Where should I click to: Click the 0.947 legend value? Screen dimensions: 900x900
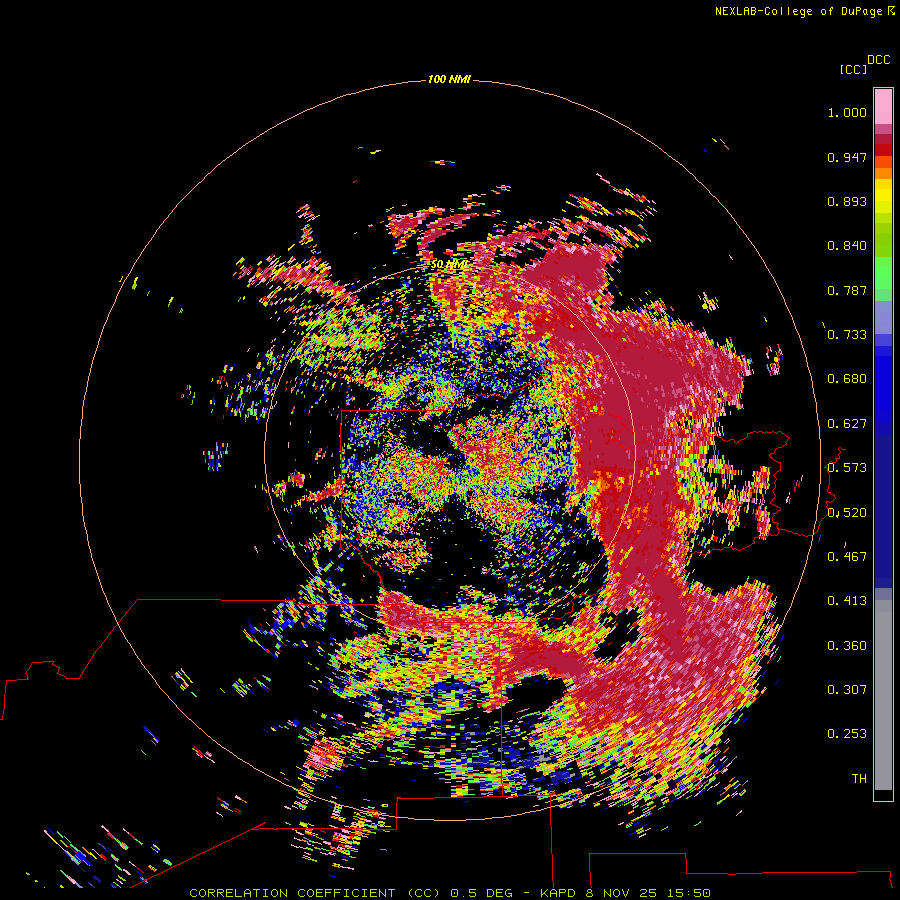[847, 157]
